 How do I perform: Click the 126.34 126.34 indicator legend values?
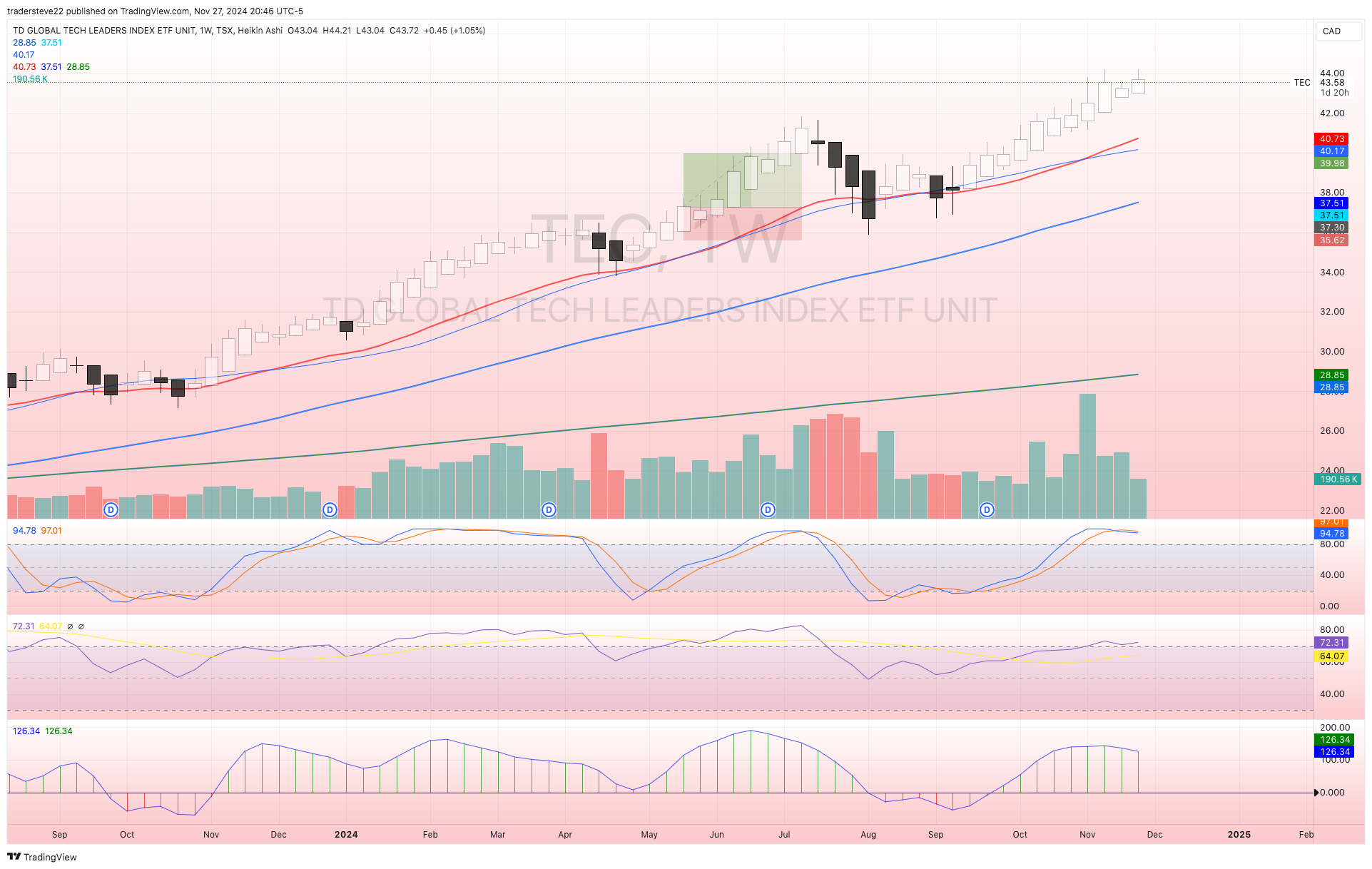click(42, 731)
